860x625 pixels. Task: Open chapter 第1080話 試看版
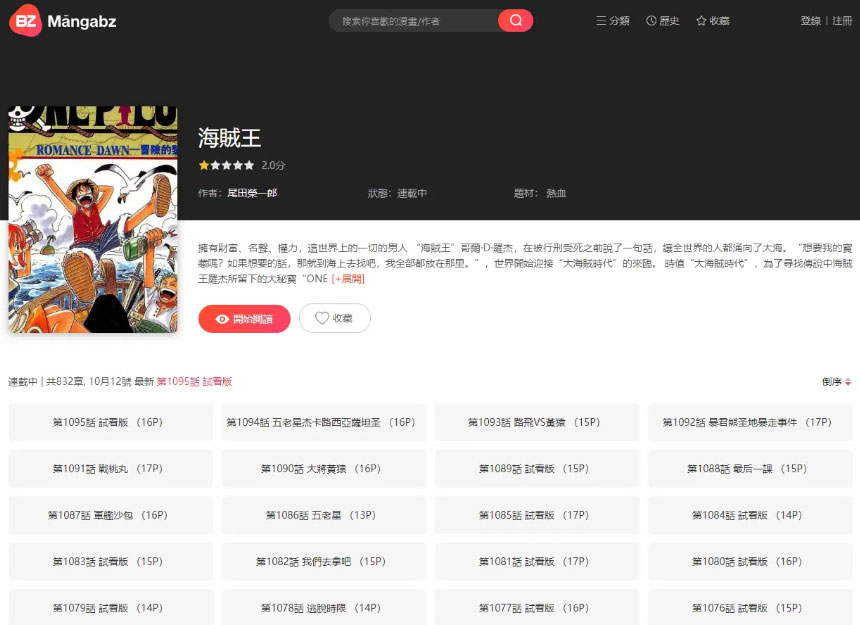point(750,561)
